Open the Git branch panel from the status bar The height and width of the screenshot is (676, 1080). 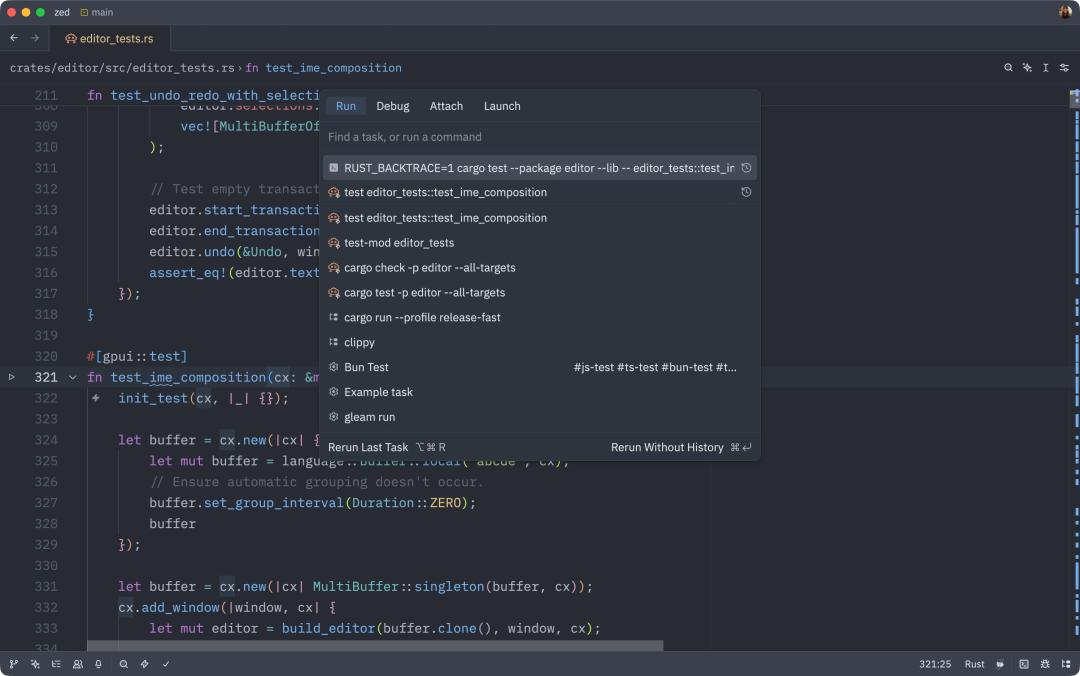point(14,663)
